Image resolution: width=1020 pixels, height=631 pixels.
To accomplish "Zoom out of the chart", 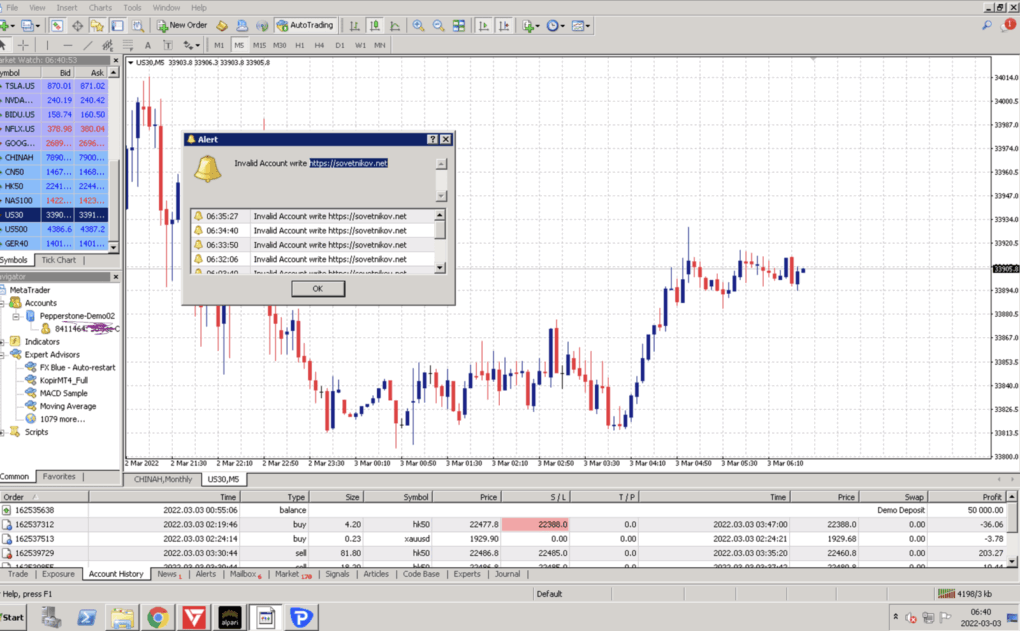I will (438, 25).
